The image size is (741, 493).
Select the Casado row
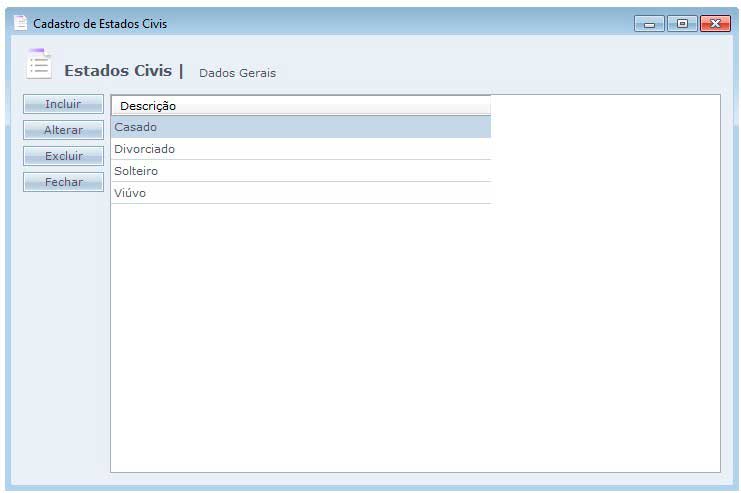(300, 127)
